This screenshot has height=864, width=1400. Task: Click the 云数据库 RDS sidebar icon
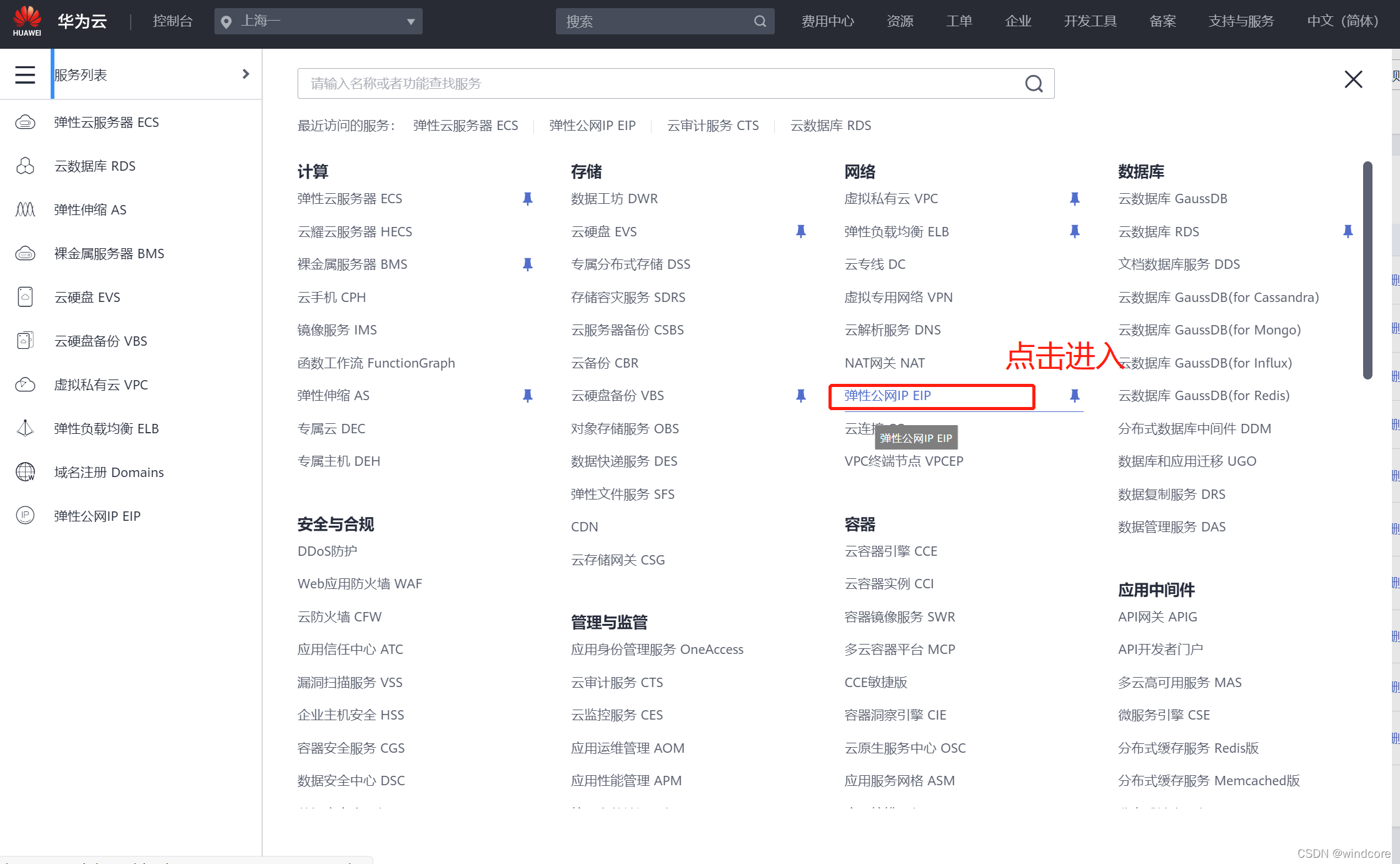(25, 166)
